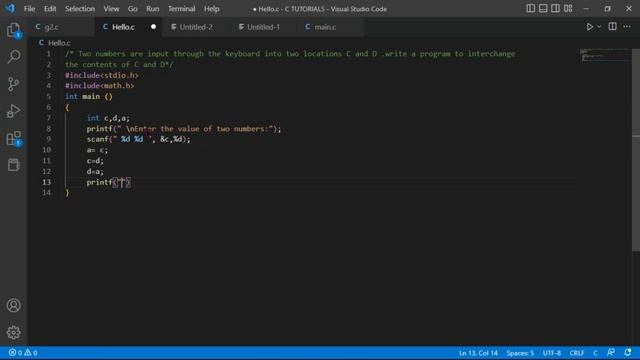Click Ln 13, Col 14 cursor position
This screenshot has width=640, height=360.
(x=478, y=353)
